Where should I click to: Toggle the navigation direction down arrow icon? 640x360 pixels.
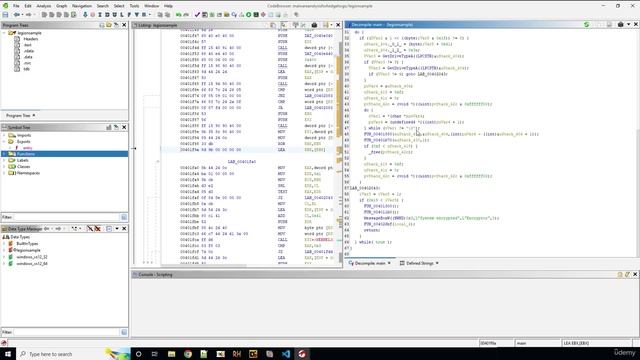(85, 15)
